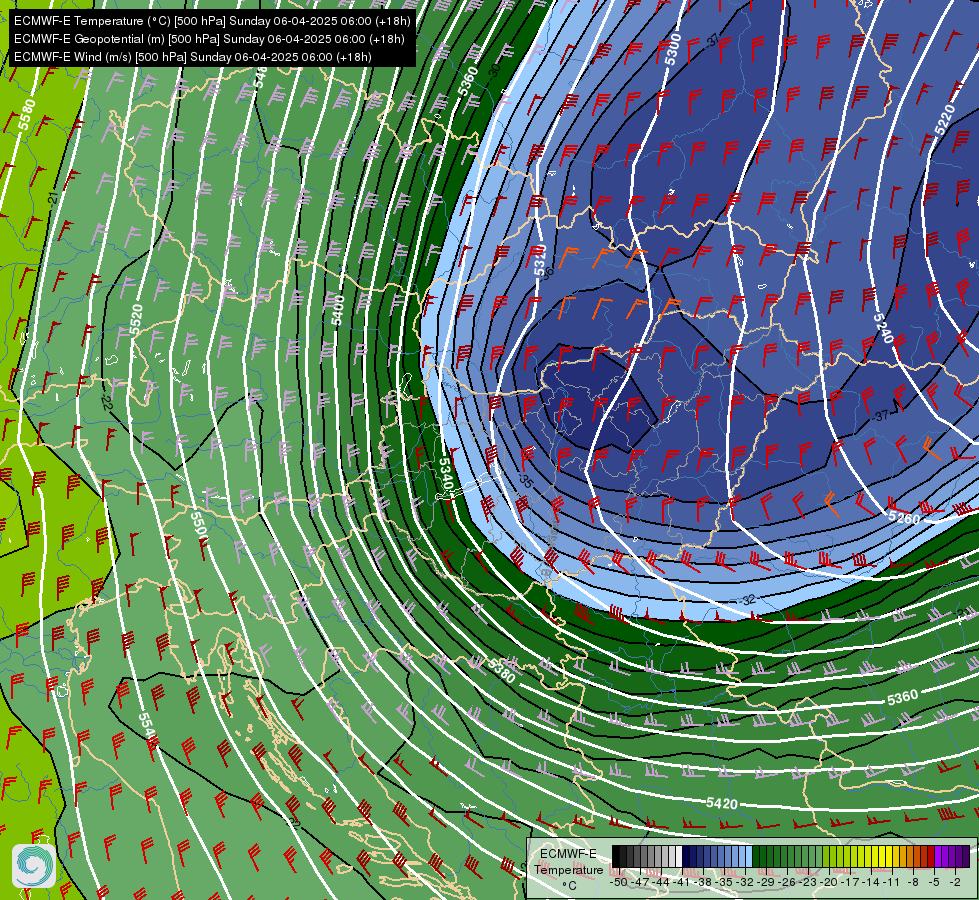Click the ECMWF swirl logo icon
This screenshot has width=979, height=900.
click(x=34, y=866)
